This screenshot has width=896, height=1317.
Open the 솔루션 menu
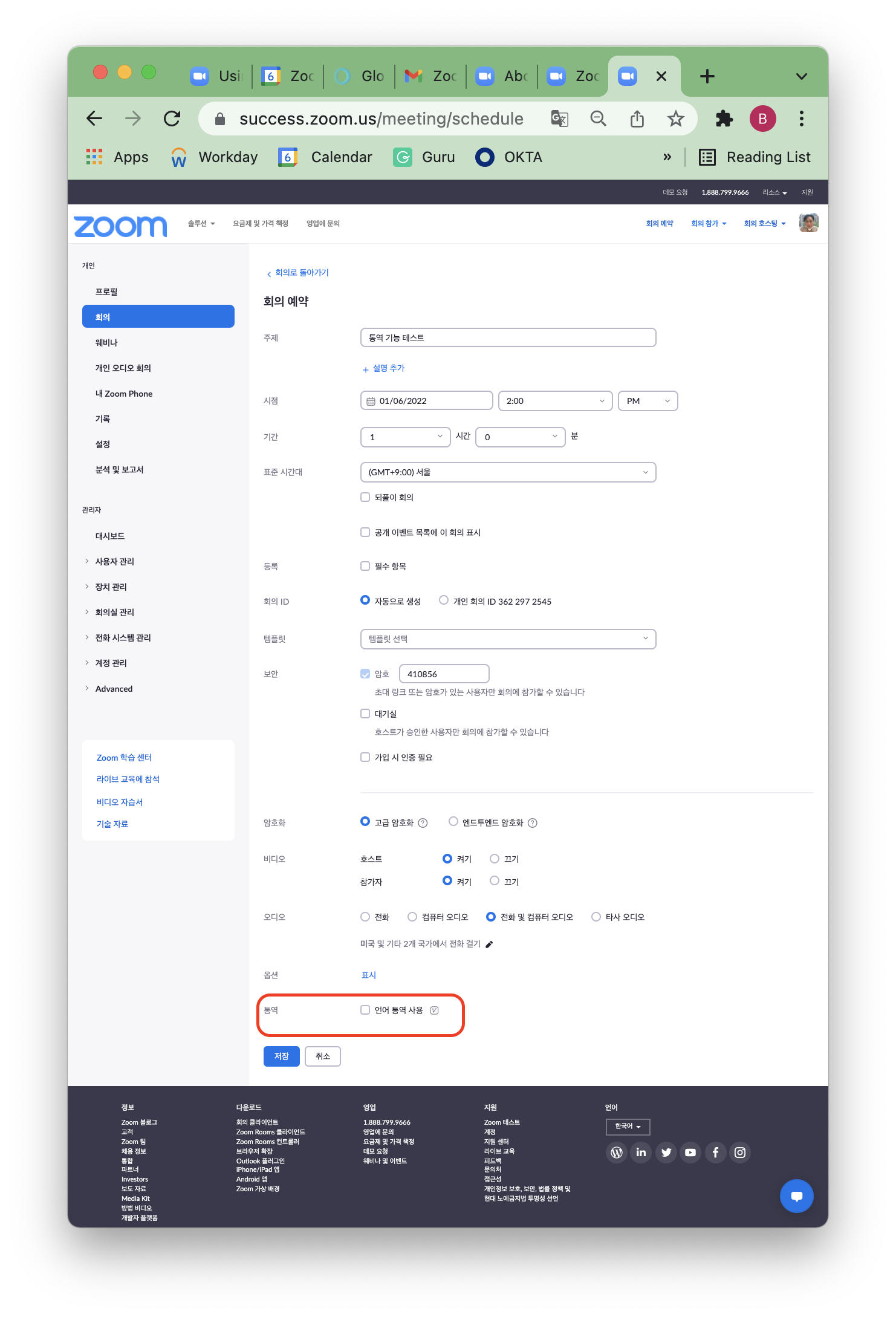pyautogui.click(x=201, y=224)
